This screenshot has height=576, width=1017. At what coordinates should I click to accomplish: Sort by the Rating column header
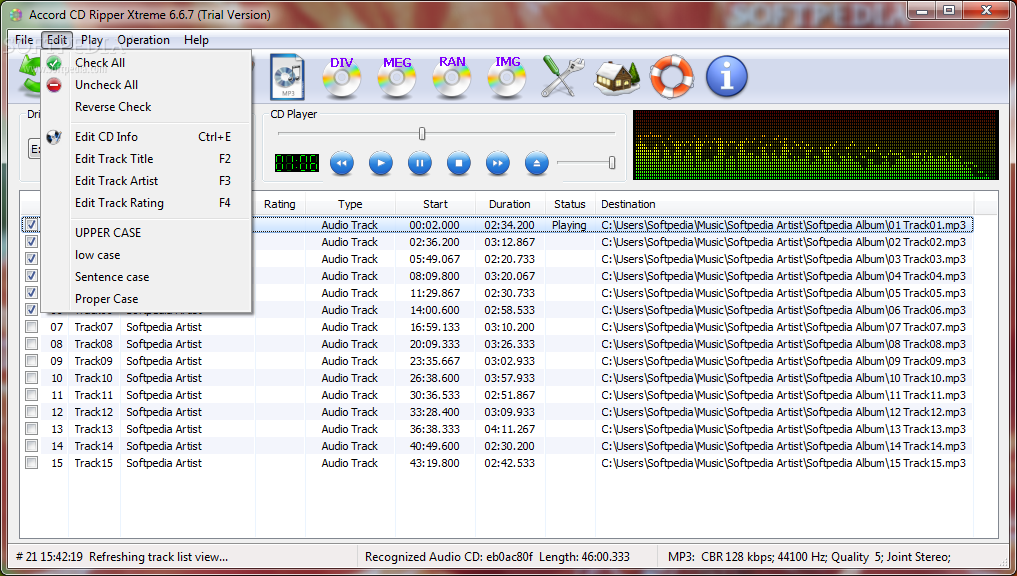280,204
